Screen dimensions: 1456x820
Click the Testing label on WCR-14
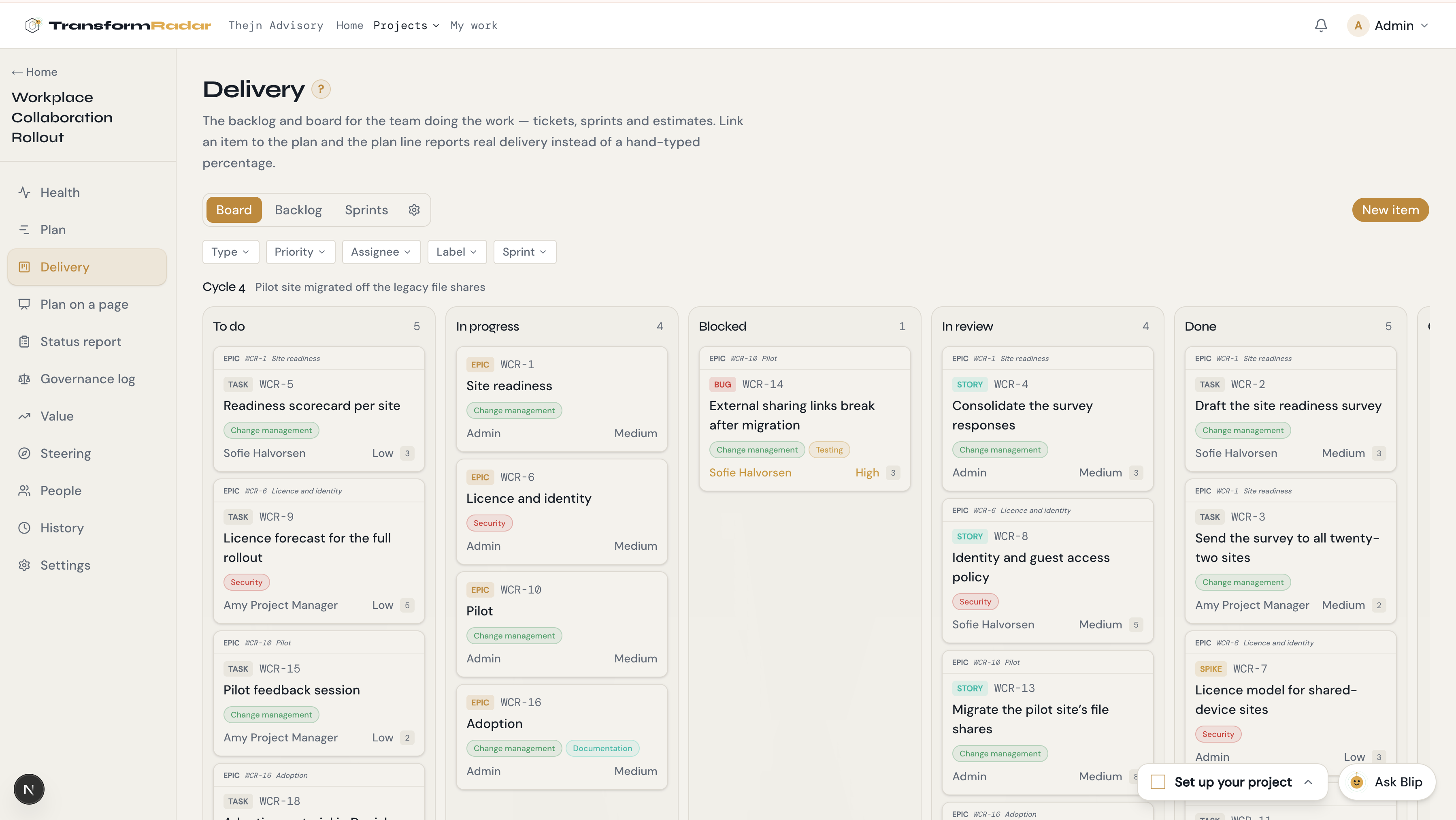[829, 450]
